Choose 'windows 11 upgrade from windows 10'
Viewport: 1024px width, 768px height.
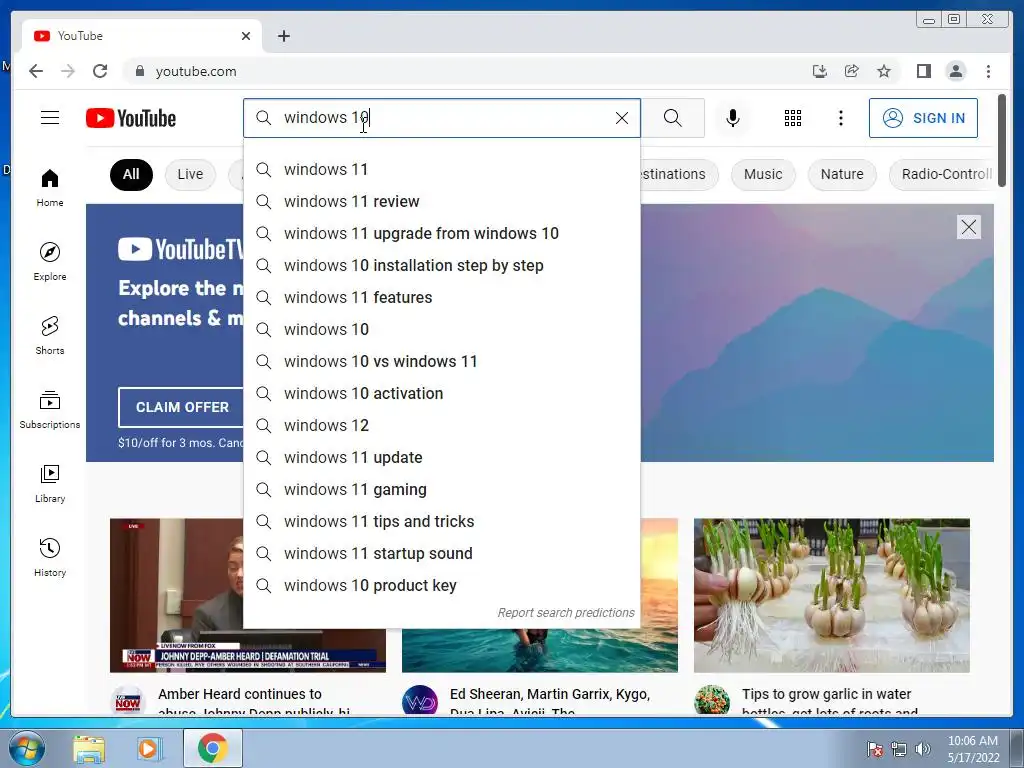(x=441, y=233)
